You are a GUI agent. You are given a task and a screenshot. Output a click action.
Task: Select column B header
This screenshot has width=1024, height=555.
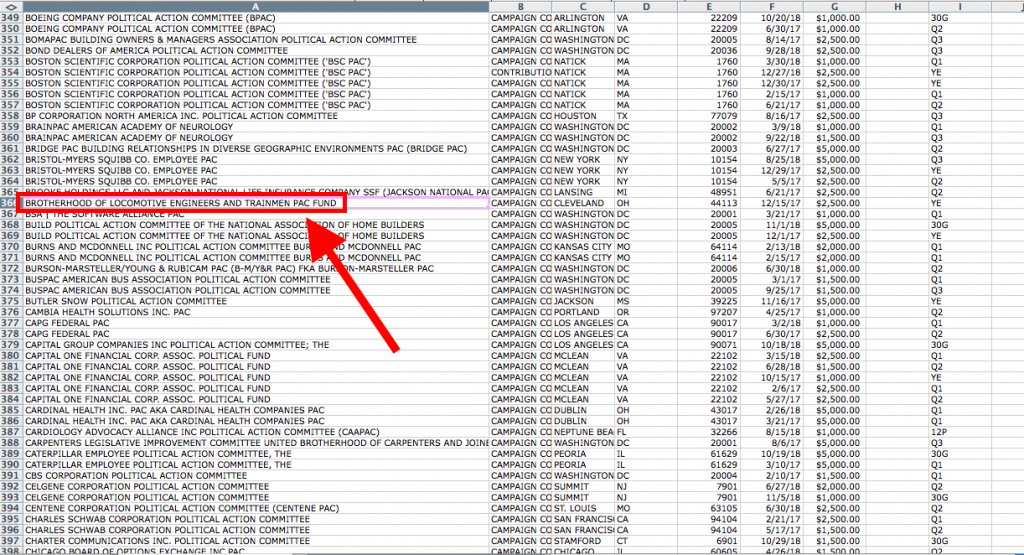pos(520,7)
